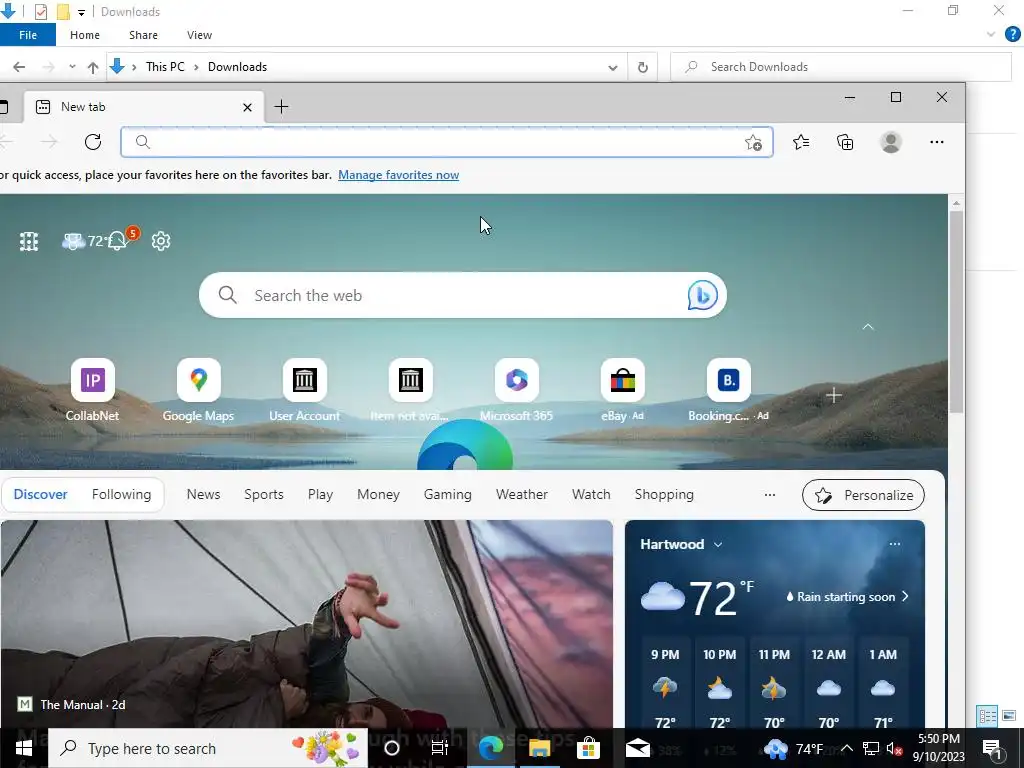Click the Bing chat icon in search box
The image size is (1024, 768).
coord(703,295)
